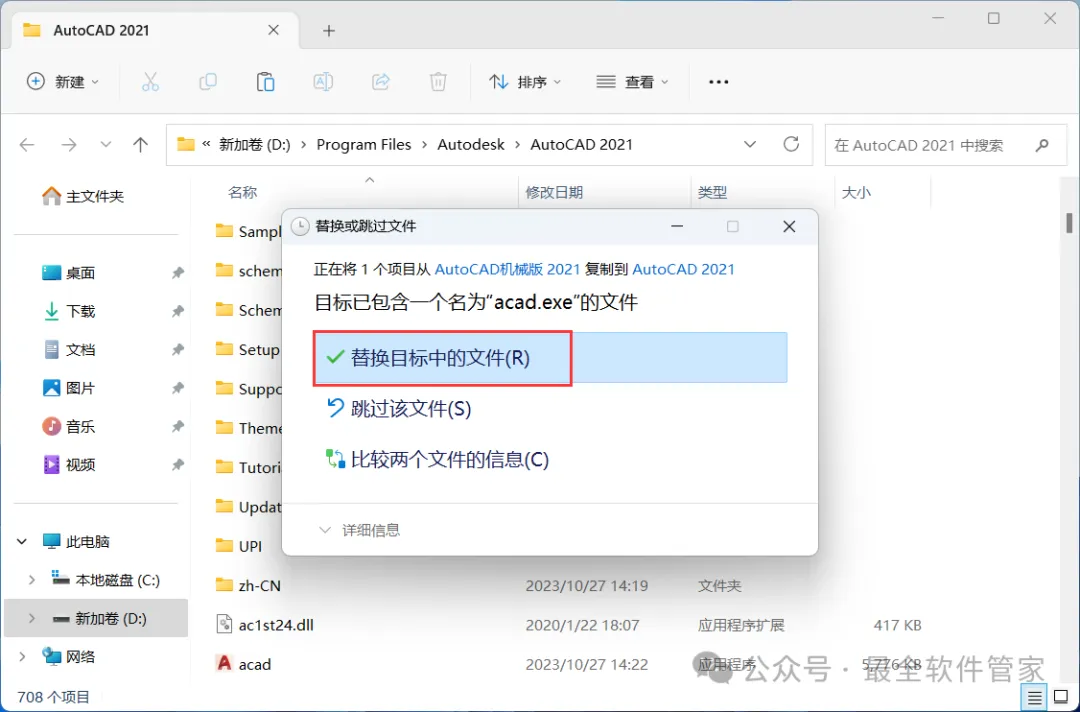This screenshot has height=712, width=1080.
Task: Click 比较两个文件的信息(C) compare option
Action: [x=438, y=459]
